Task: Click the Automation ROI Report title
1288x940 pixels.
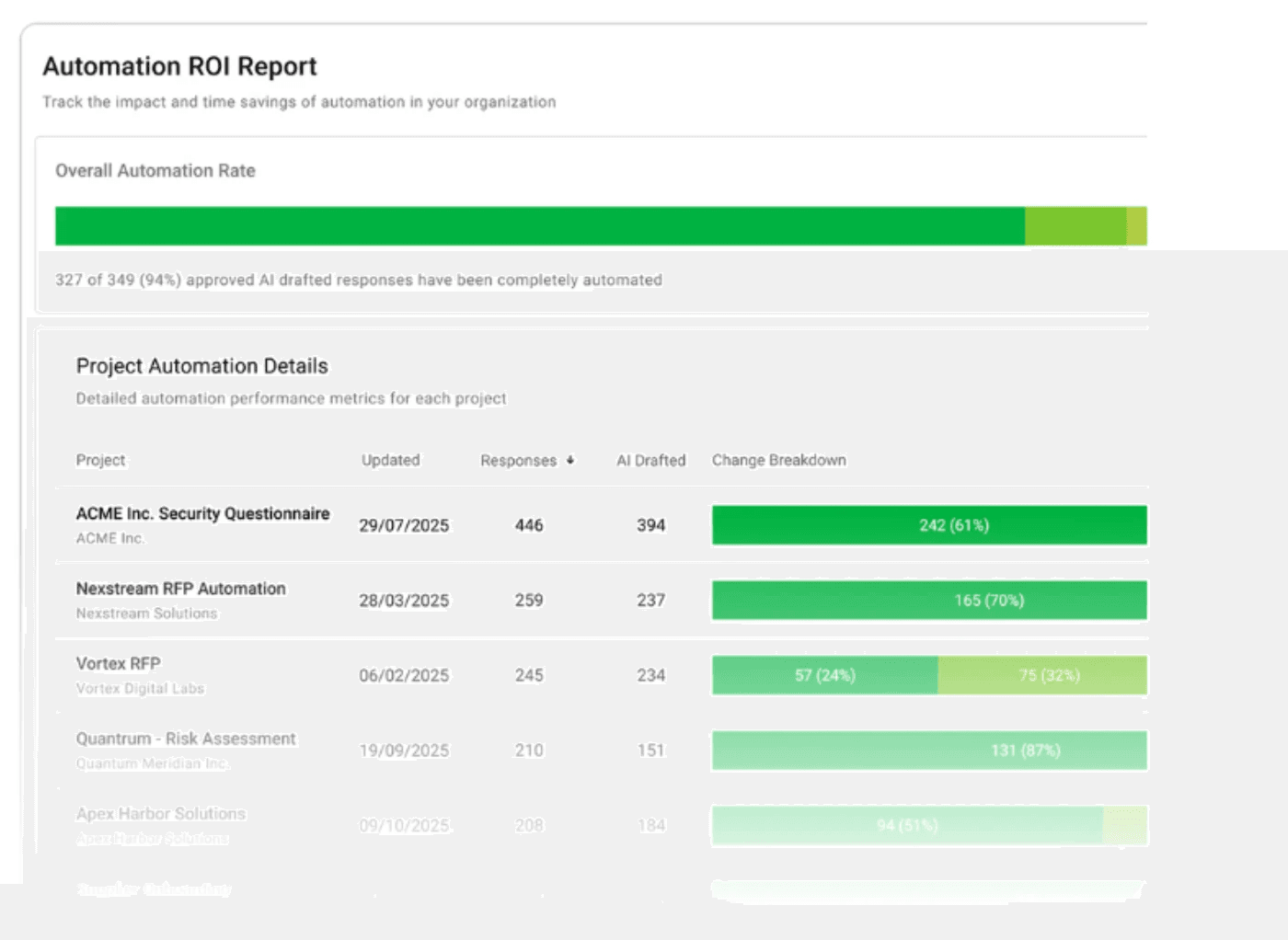Action: 178,65
